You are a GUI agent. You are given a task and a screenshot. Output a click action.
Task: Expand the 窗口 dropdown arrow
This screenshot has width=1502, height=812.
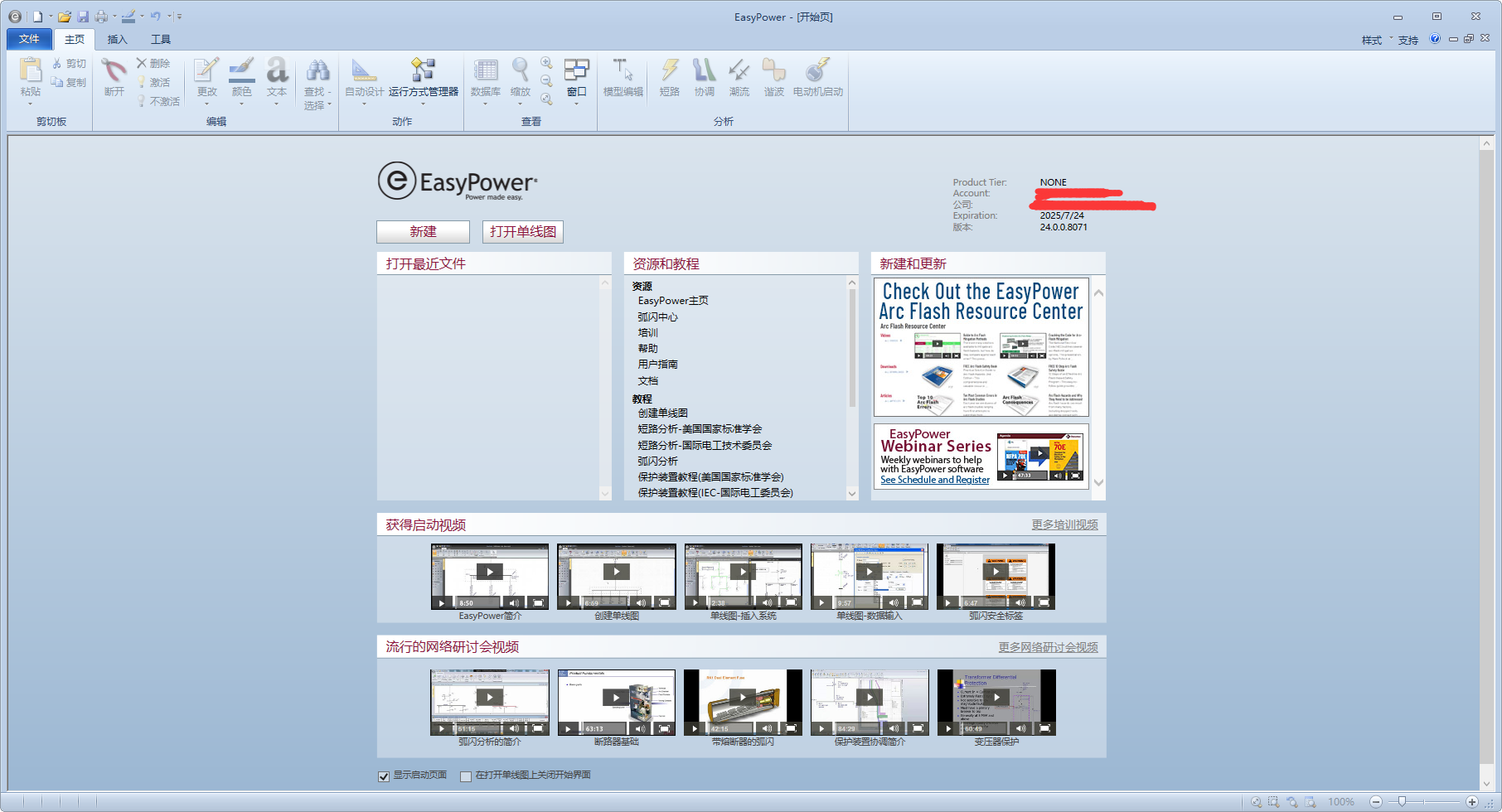(576, 104)
